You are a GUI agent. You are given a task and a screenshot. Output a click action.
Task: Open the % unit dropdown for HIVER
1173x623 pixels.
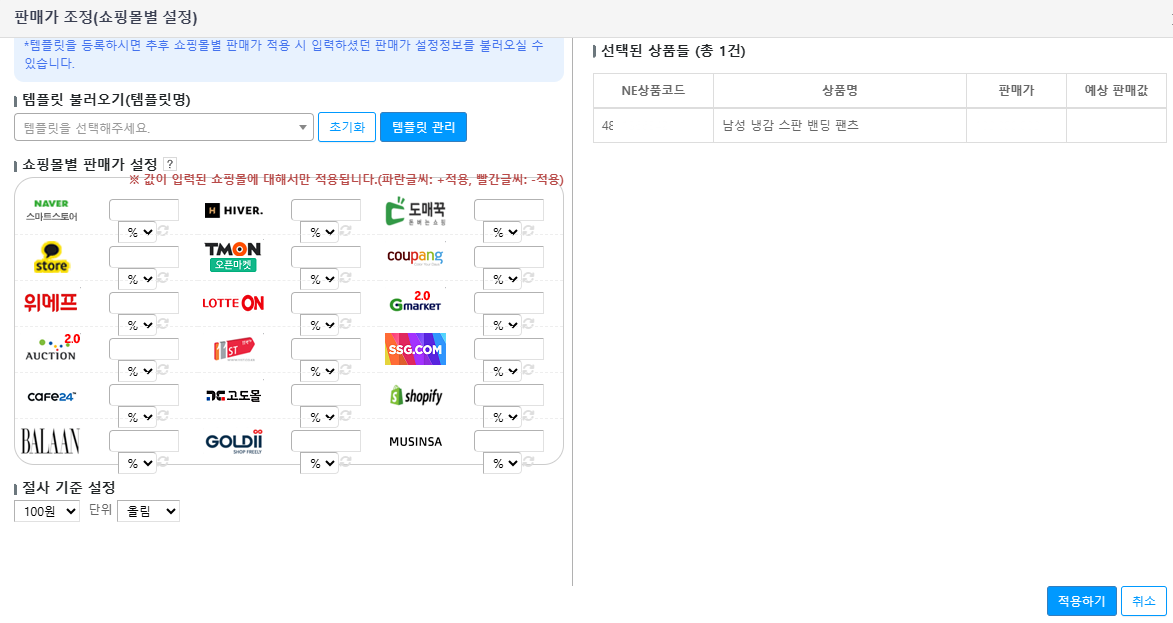point(319,233)
